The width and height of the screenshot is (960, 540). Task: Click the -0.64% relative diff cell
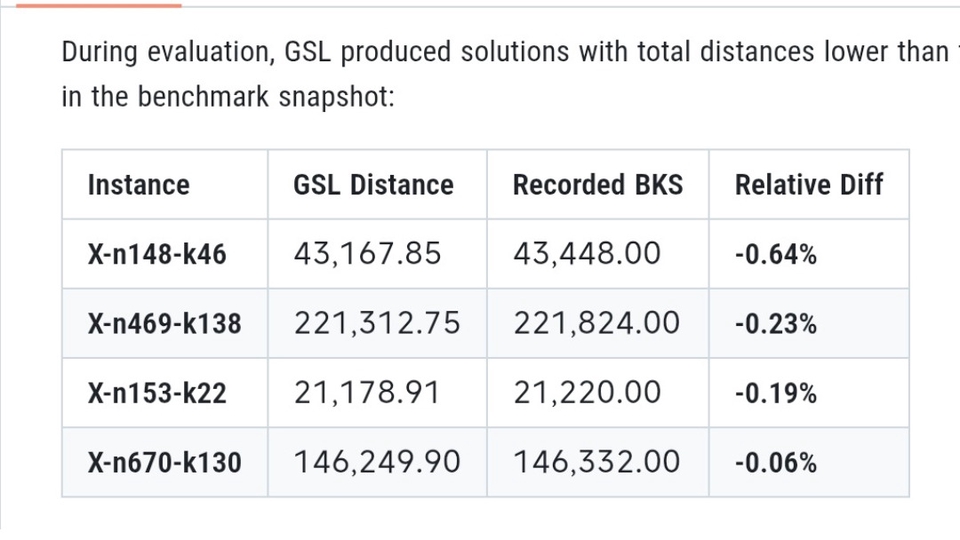tap(775, 254)
